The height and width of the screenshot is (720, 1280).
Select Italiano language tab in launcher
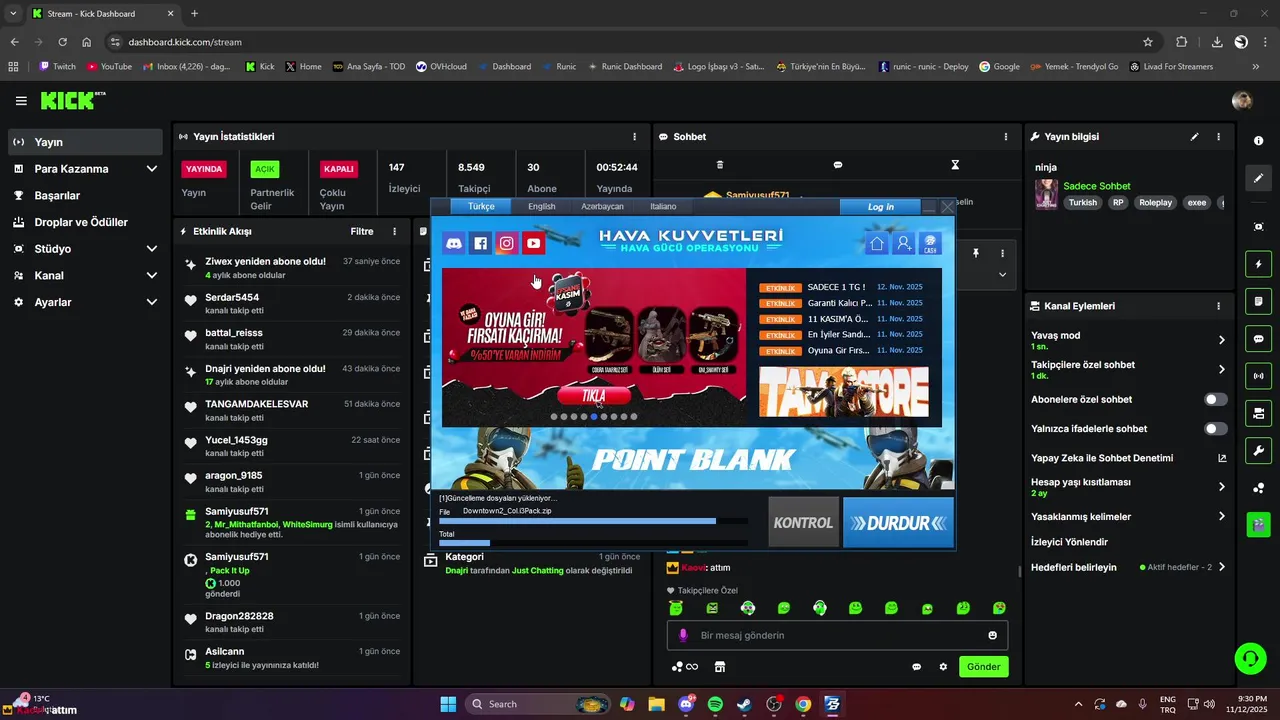(663, 206)
